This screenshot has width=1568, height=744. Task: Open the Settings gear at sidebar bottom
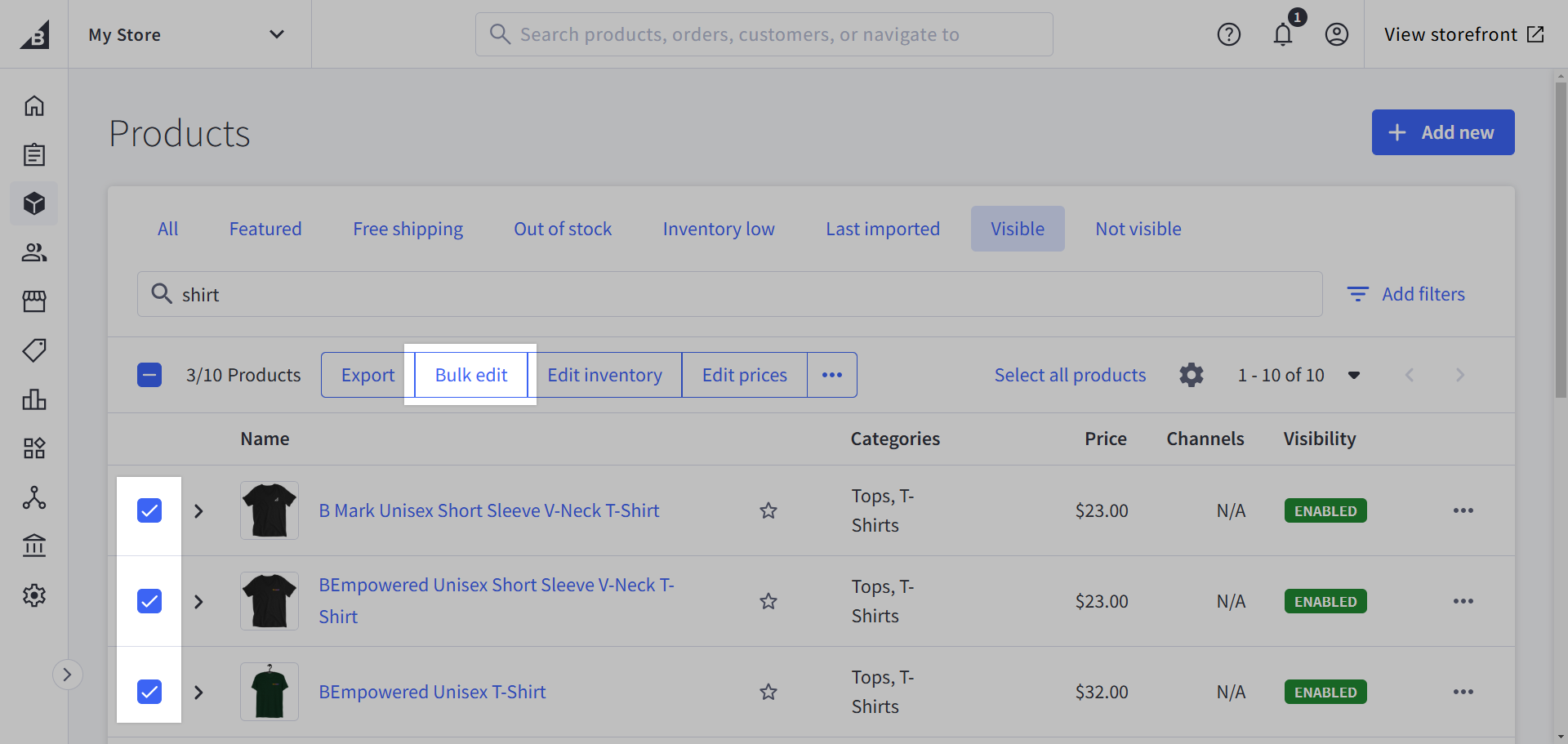(x=34, y=595)
